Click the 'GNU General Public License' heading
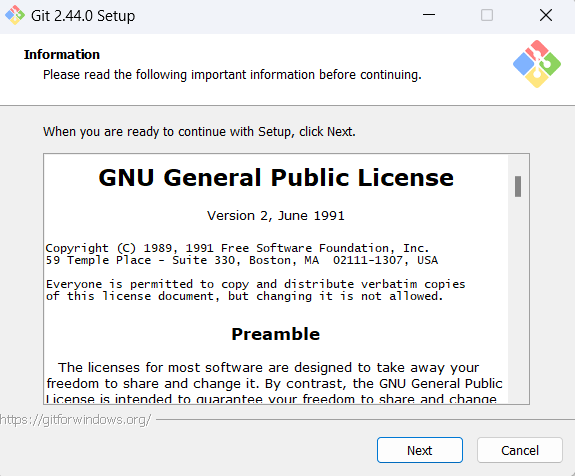The image size is (575, 476). [276, 178]
